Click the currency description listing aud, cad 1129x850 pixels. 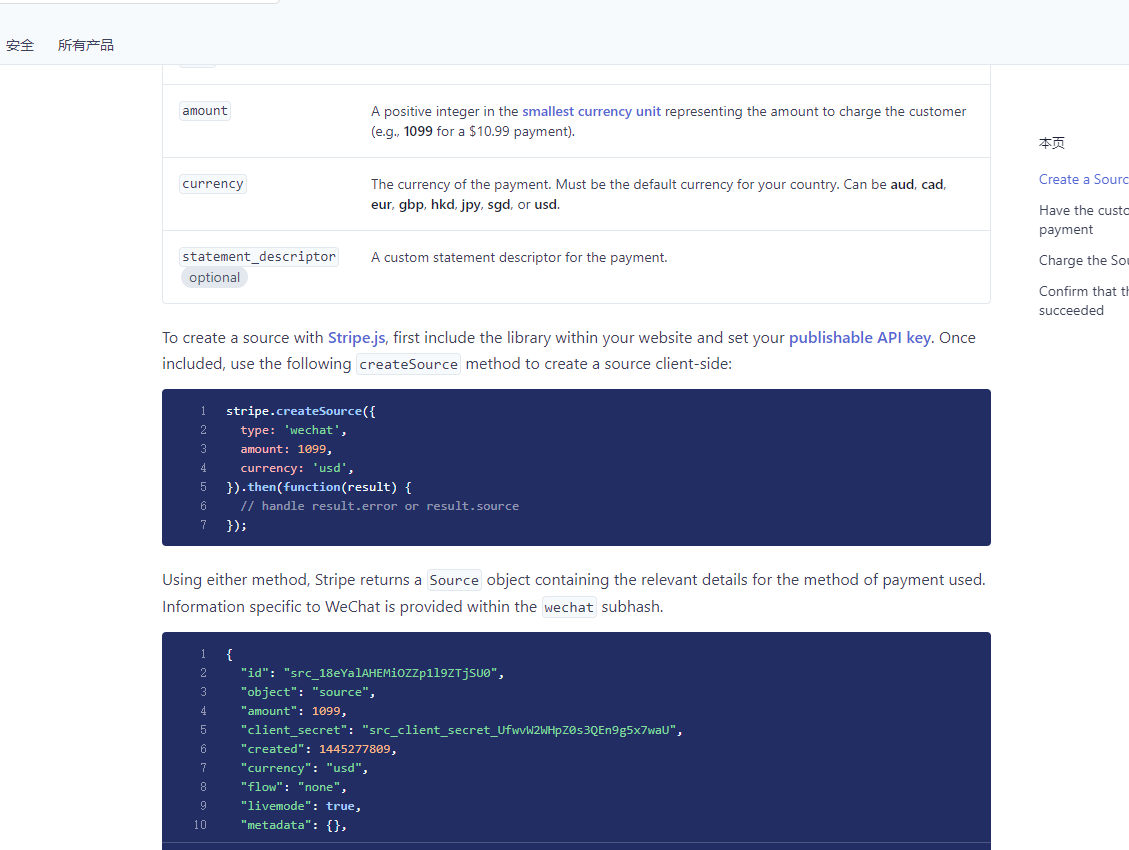click(x=659, y=194)
